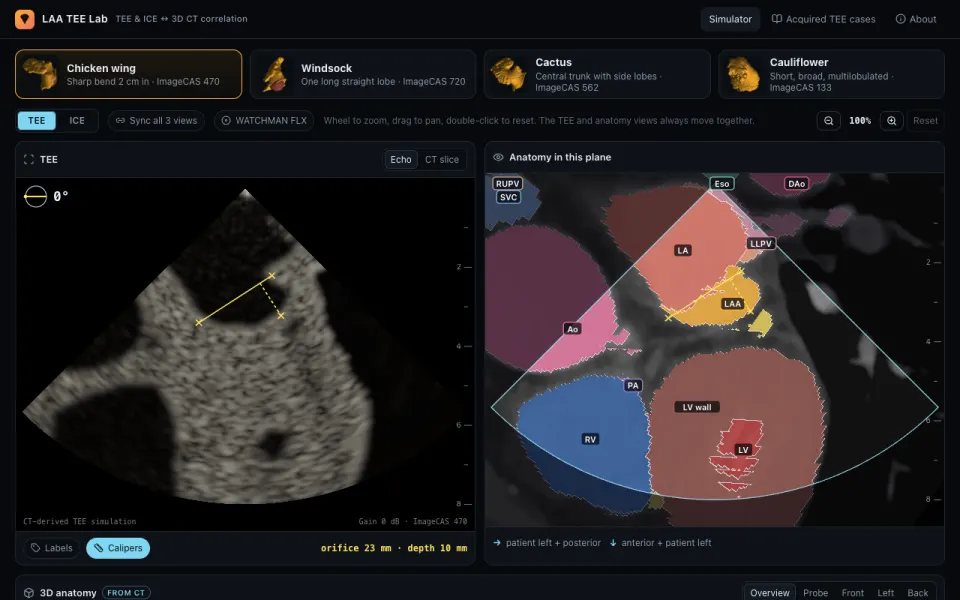Select the Probe 3D view tab
This screenshot has width=960, height=600.
point(816,593)
